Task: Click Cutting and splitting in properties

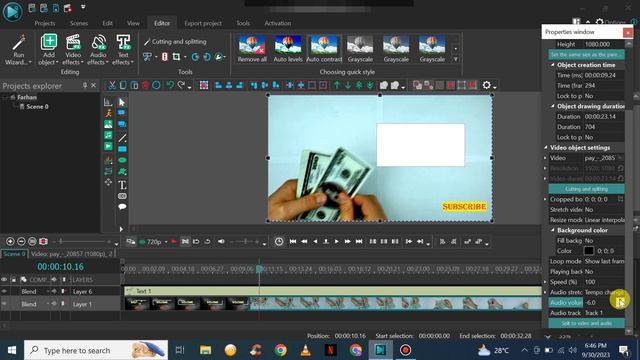Action: point(586,189)
